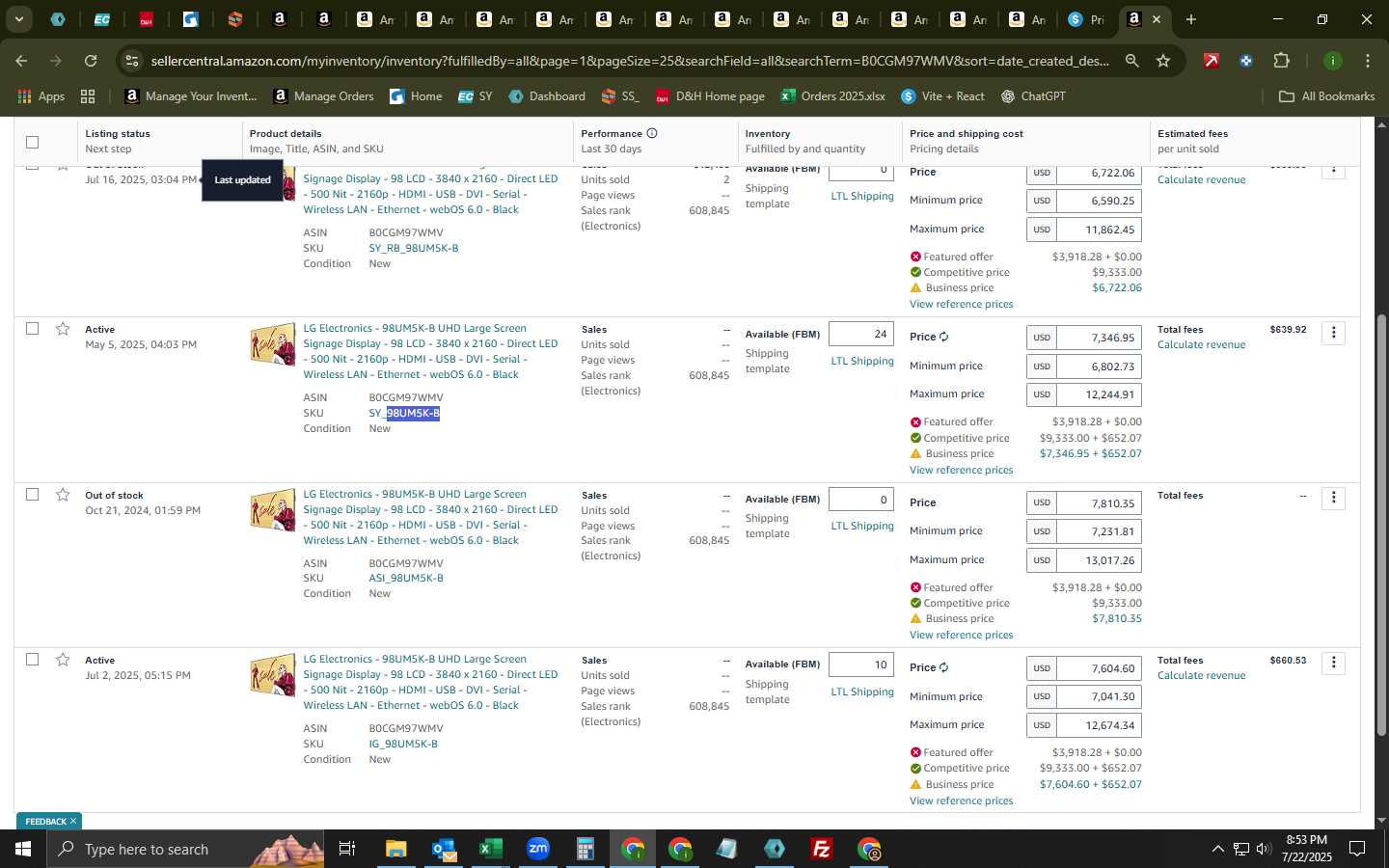Open a new browser tab
The height and width of the screenshot is (868, 1389).
coord(1191,19)
